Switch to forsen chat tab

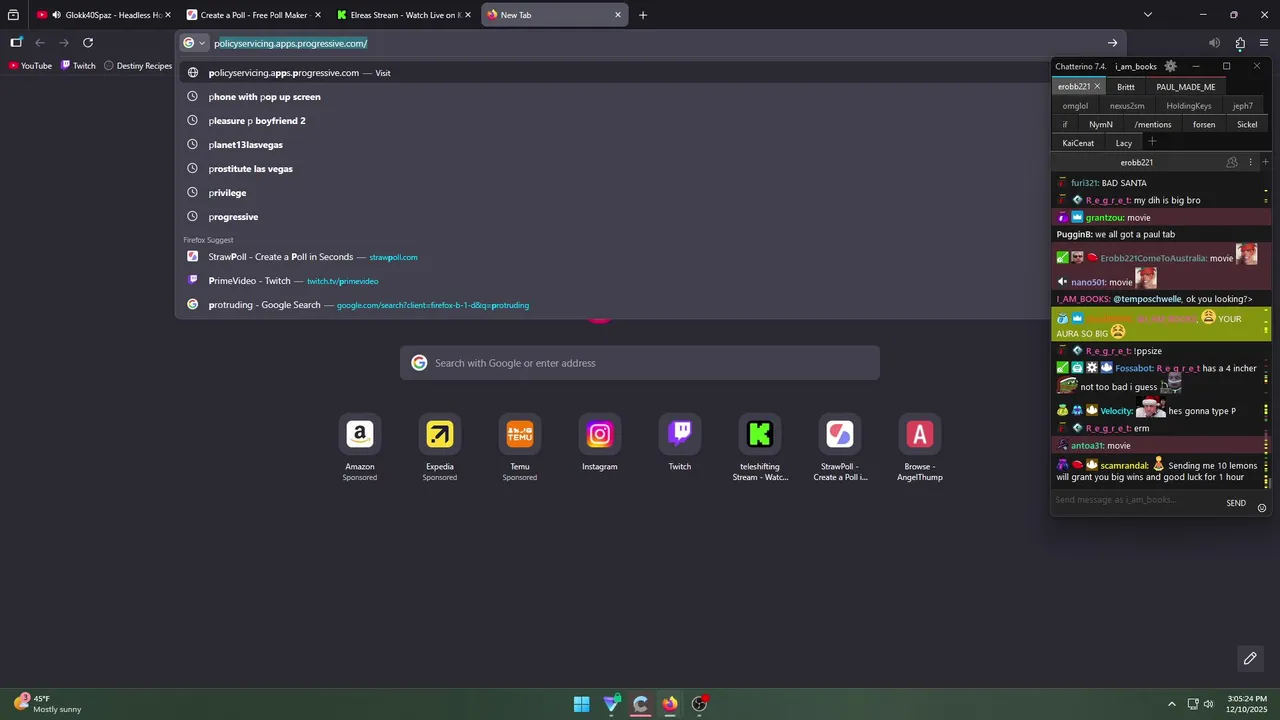pyautogui.click(x=1204, y=125)
